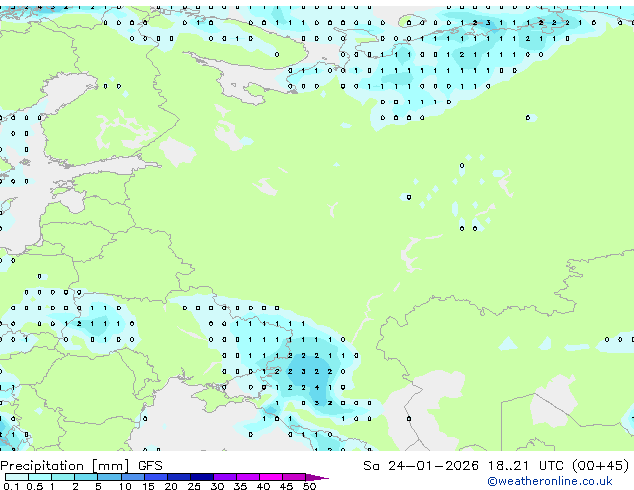Click the 35–40 mm legend color swatch
Image resolution: width=634 pixels, height=490 pixels.
(248, 477)
